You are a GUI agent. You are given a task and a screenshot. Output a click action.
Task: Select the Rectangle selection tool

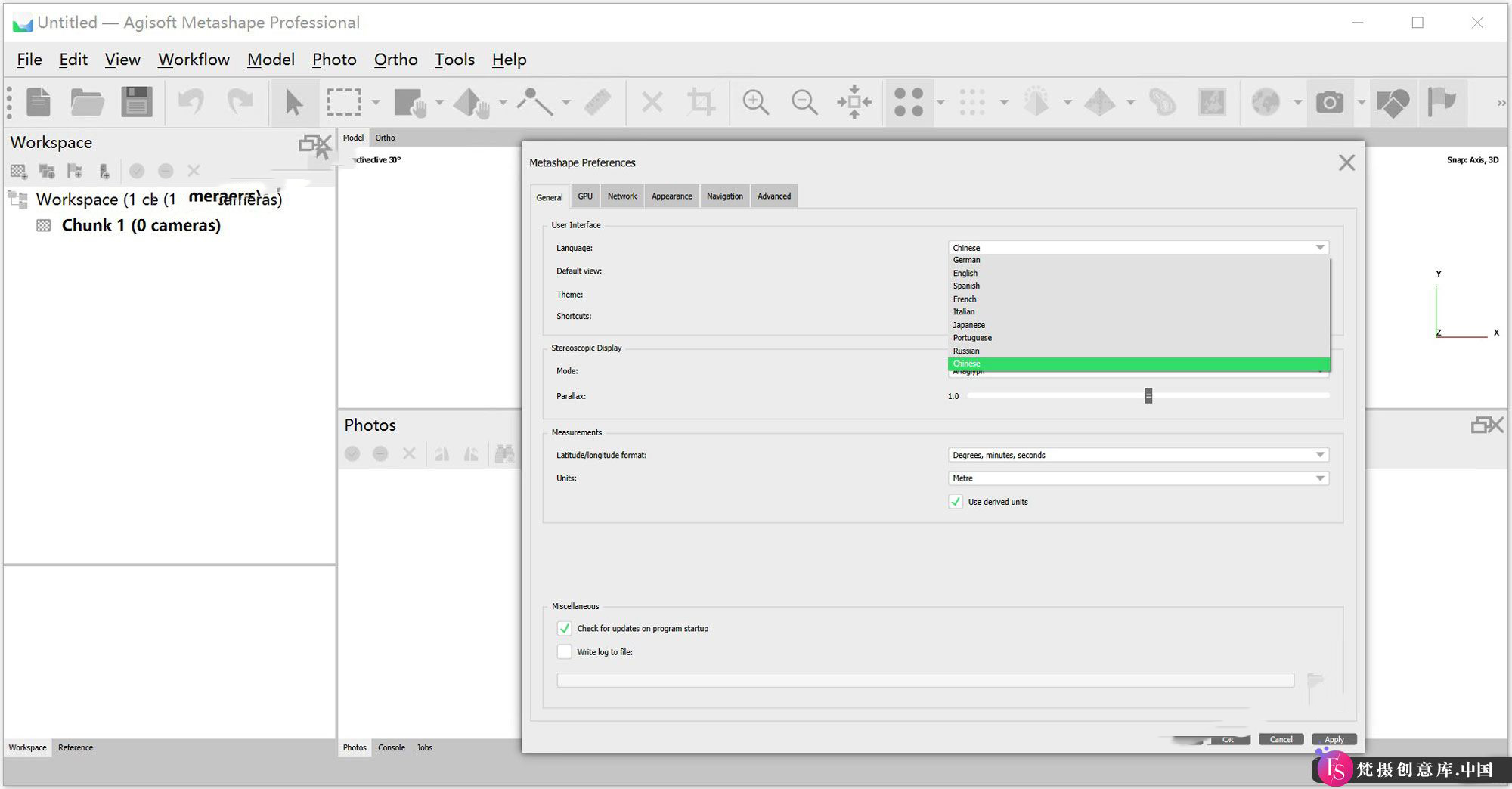(343, 102)
